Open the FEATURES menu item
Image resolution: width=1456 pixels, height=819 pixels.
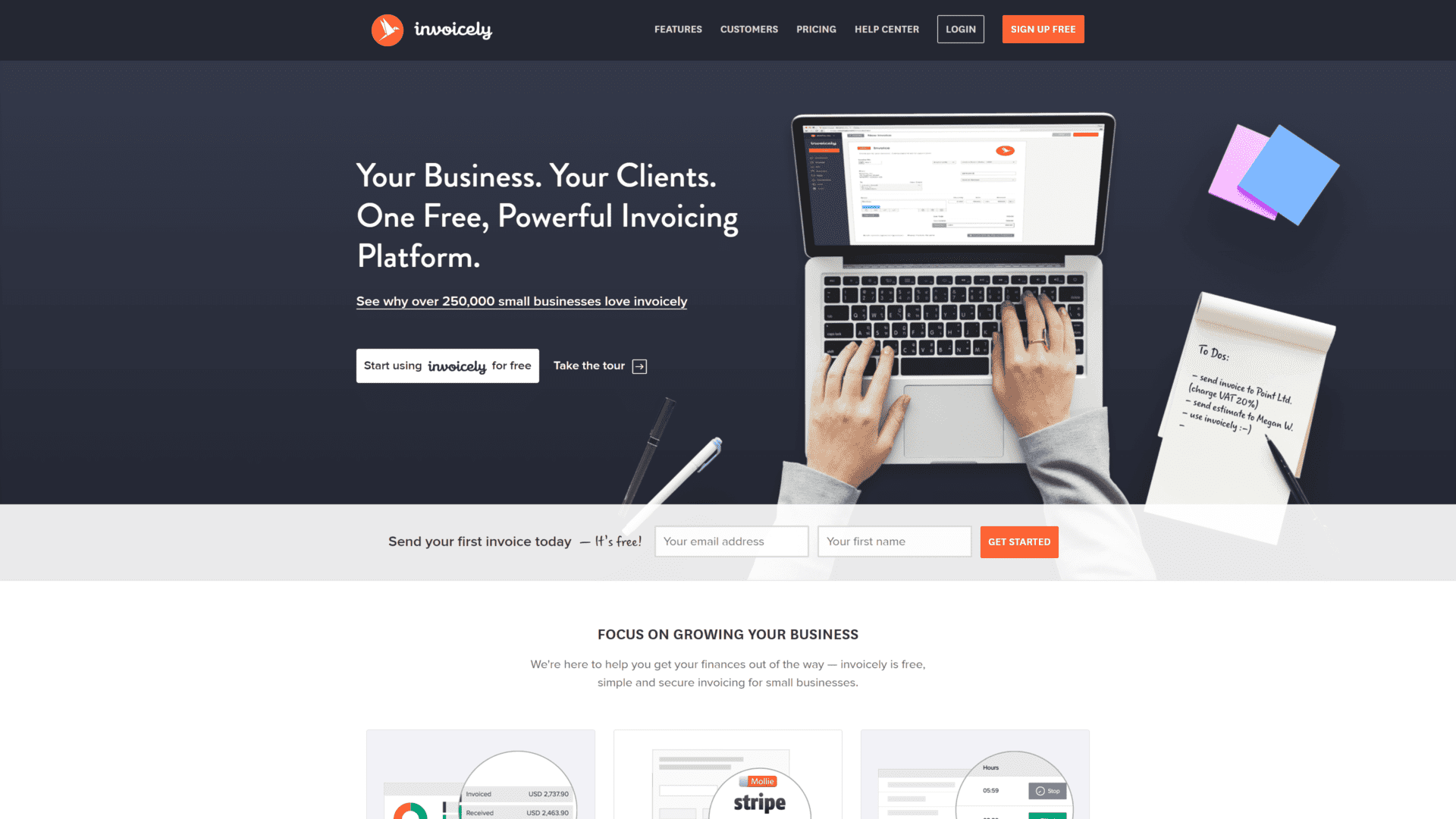[x=678, y=29]
